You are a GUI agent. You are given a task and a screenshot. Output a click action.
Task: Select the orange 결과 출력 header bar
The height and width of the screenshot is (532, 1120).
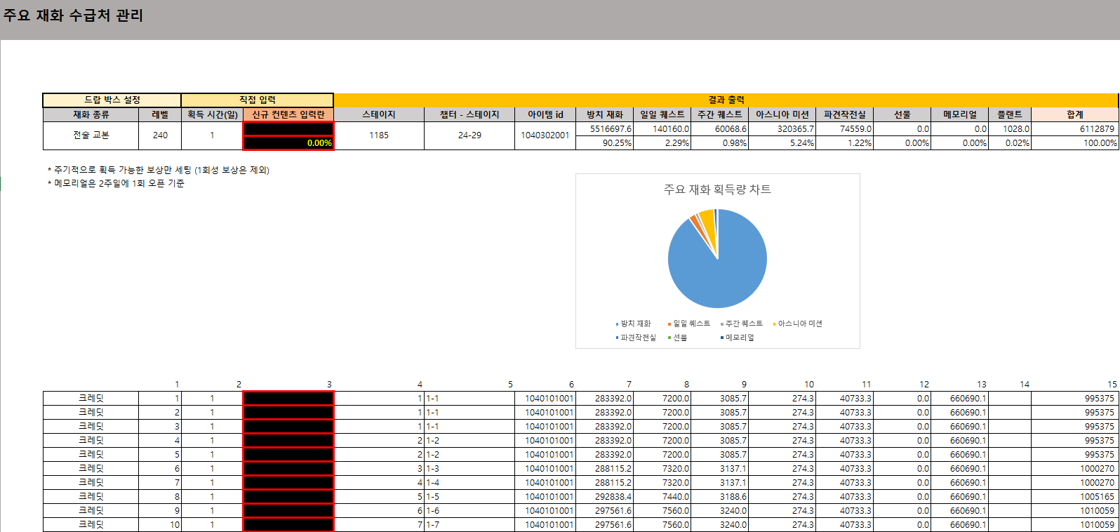[x=725, y=101]
